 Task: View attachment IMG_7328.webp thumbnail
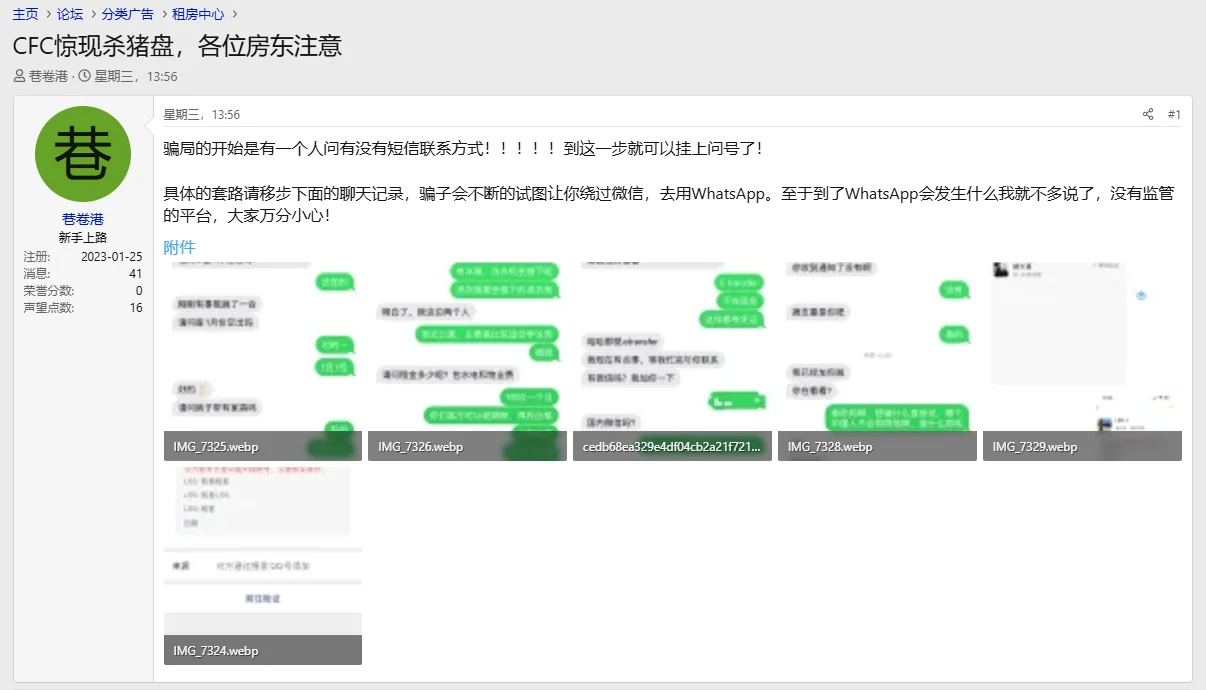[x=877, y=360]
